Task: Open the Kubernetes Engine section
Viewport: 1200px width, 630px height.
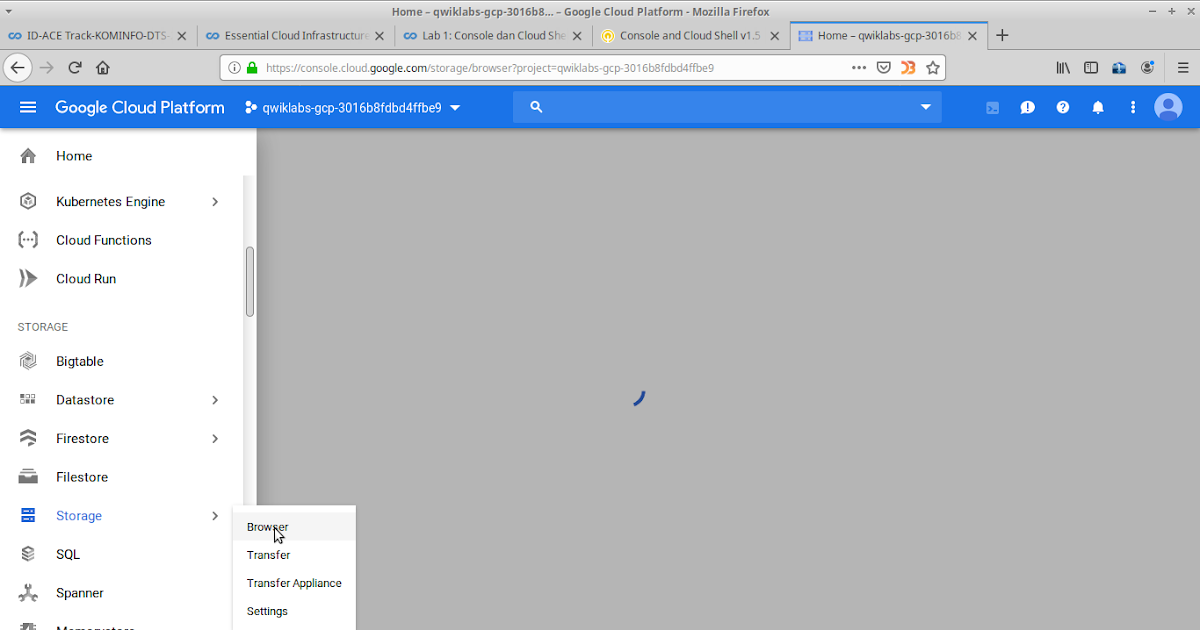Action: click(x=112, y=201)
